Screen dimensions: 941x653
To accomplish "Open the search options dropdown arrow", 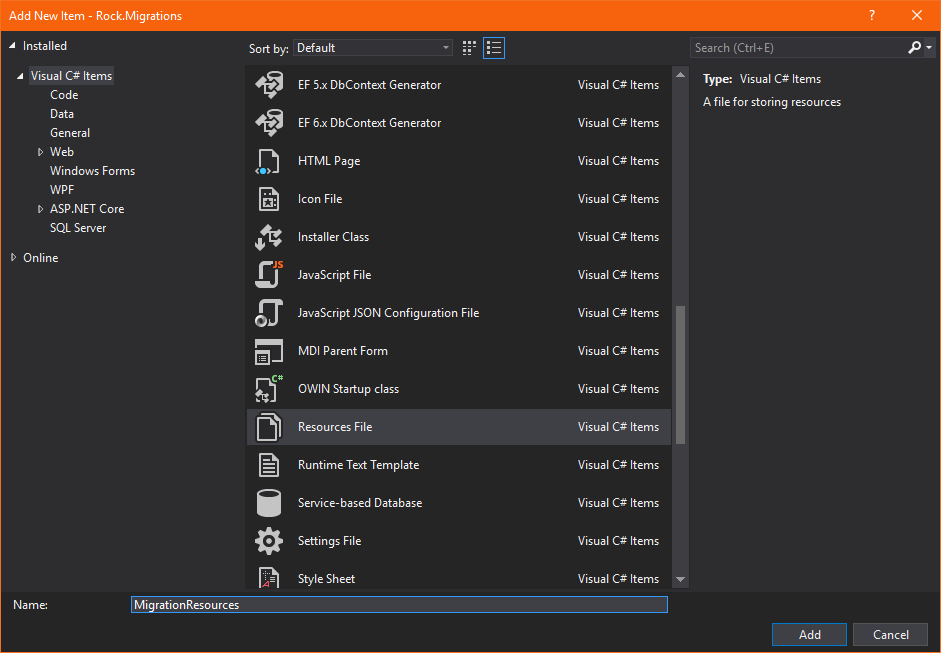I will [x=929, y=47].
